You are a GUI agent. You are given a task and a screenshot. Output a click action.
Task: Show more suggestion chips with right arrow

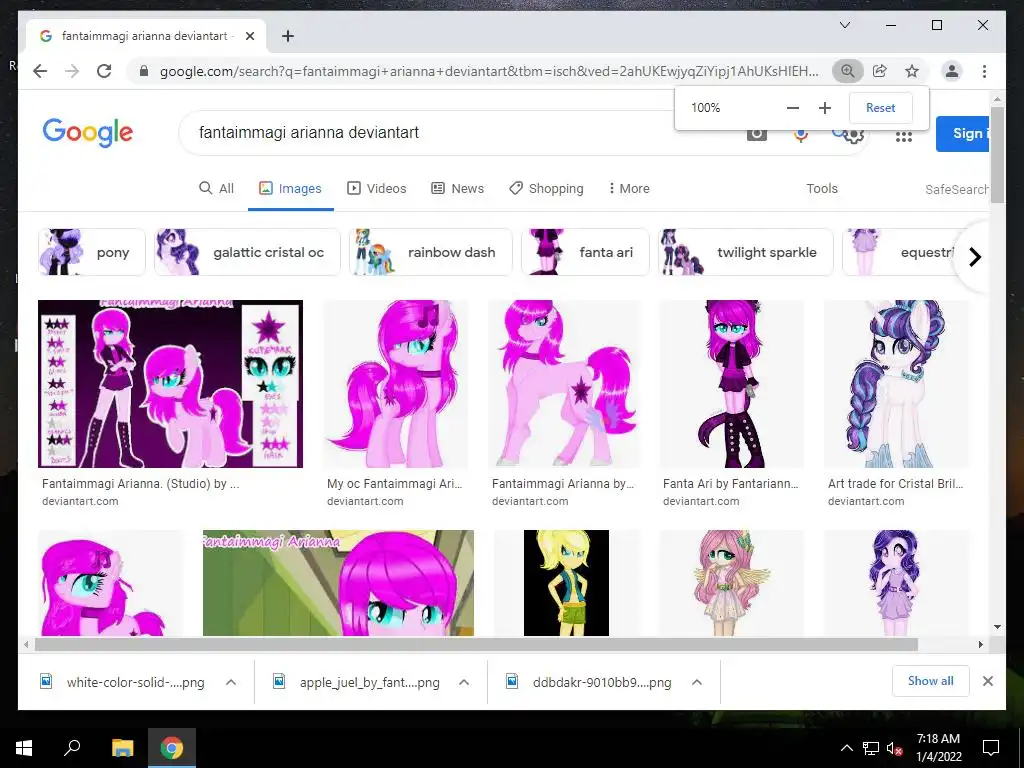[974, 257]
